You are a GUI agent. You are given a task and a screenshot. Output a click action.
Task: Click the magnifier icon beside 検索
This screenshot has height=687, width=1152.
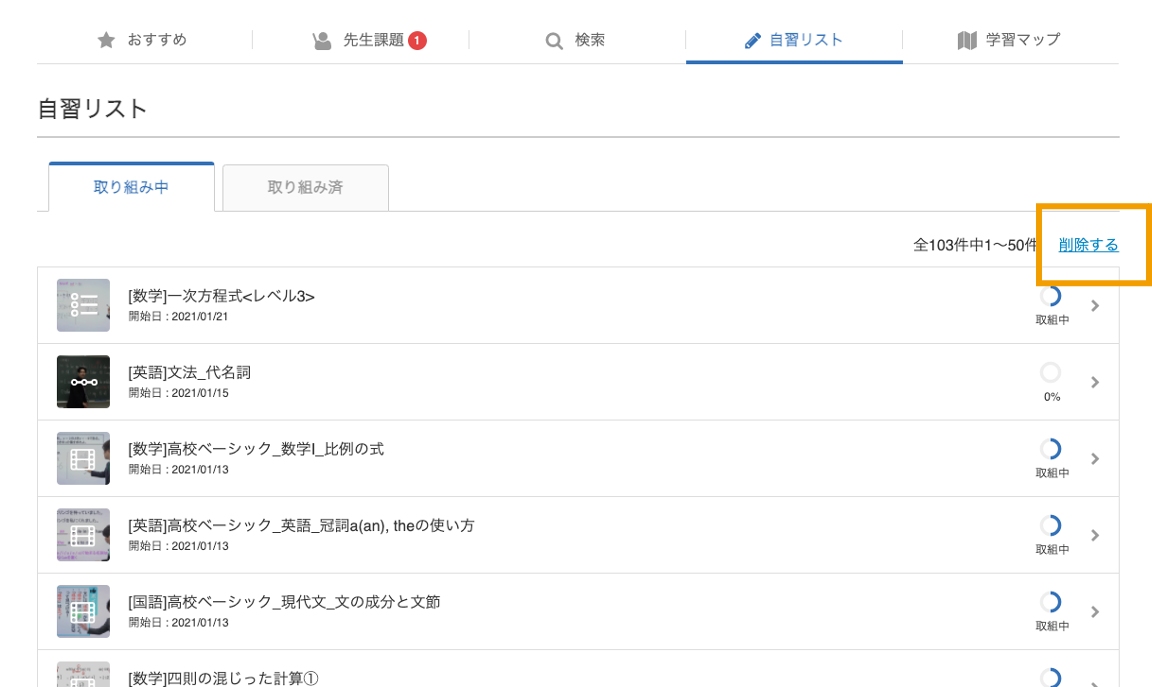tap(554, 41)
